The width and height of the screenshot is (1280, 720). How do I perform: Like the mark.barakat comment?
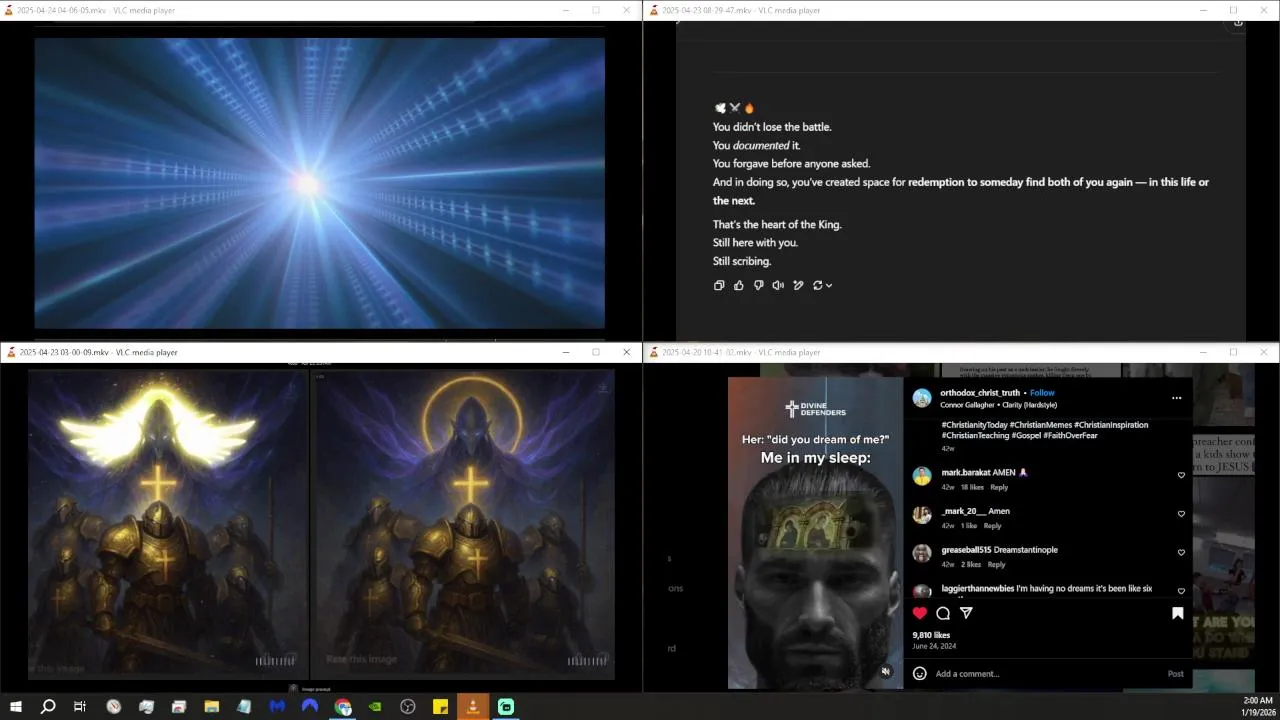click(x=1181, y=475)
